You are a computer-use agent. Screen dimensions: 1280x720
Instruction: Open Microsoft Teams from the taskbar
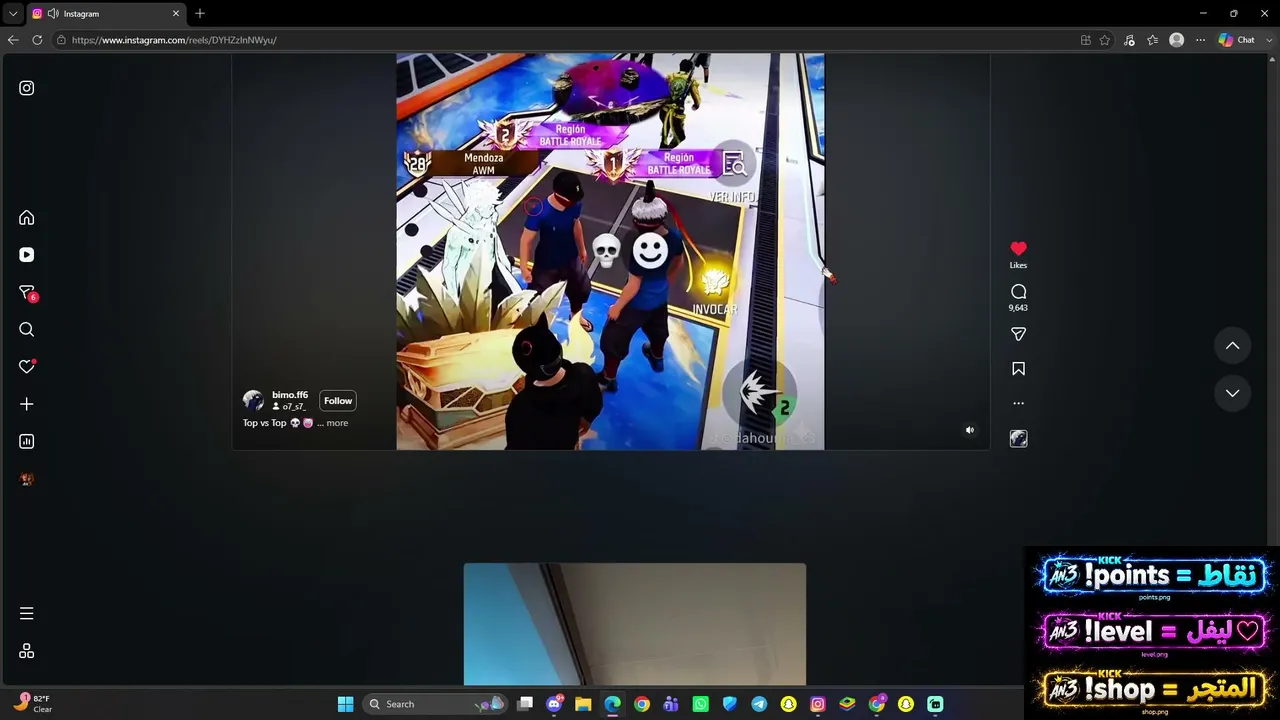click(x=671, y=704)
